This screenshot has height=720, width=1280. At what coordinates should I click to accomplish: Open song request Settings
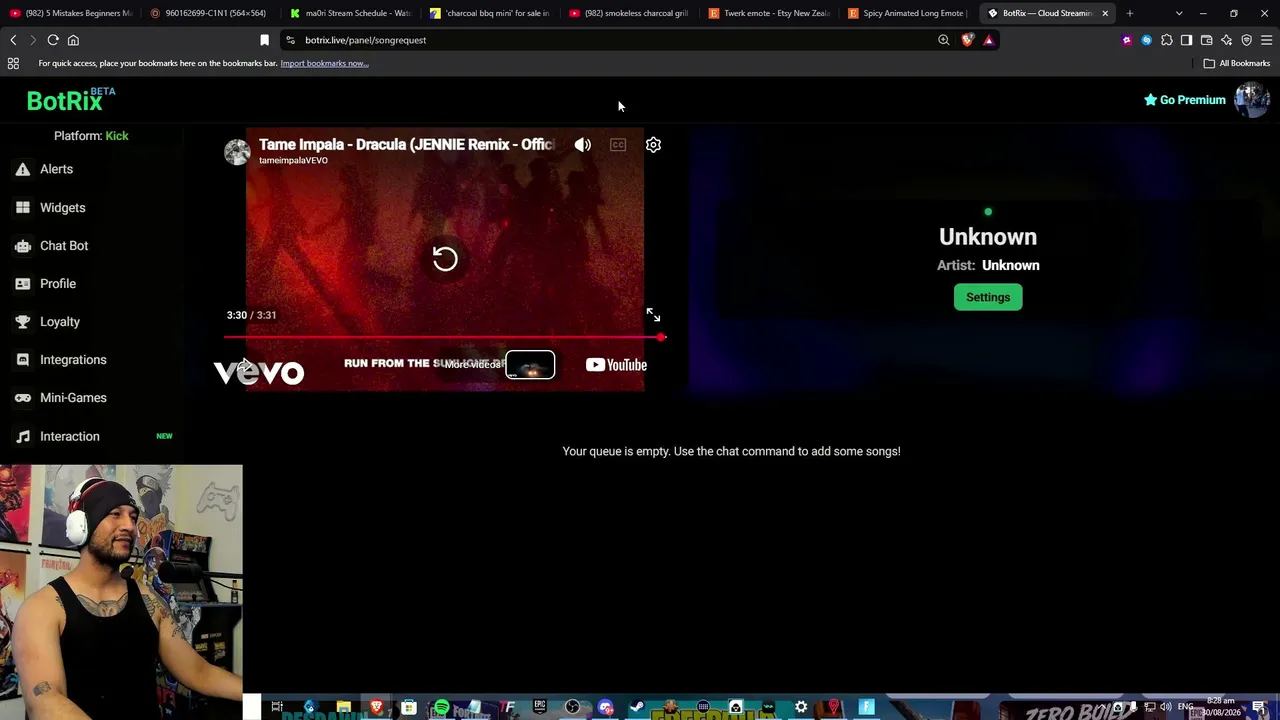(988, 297)
